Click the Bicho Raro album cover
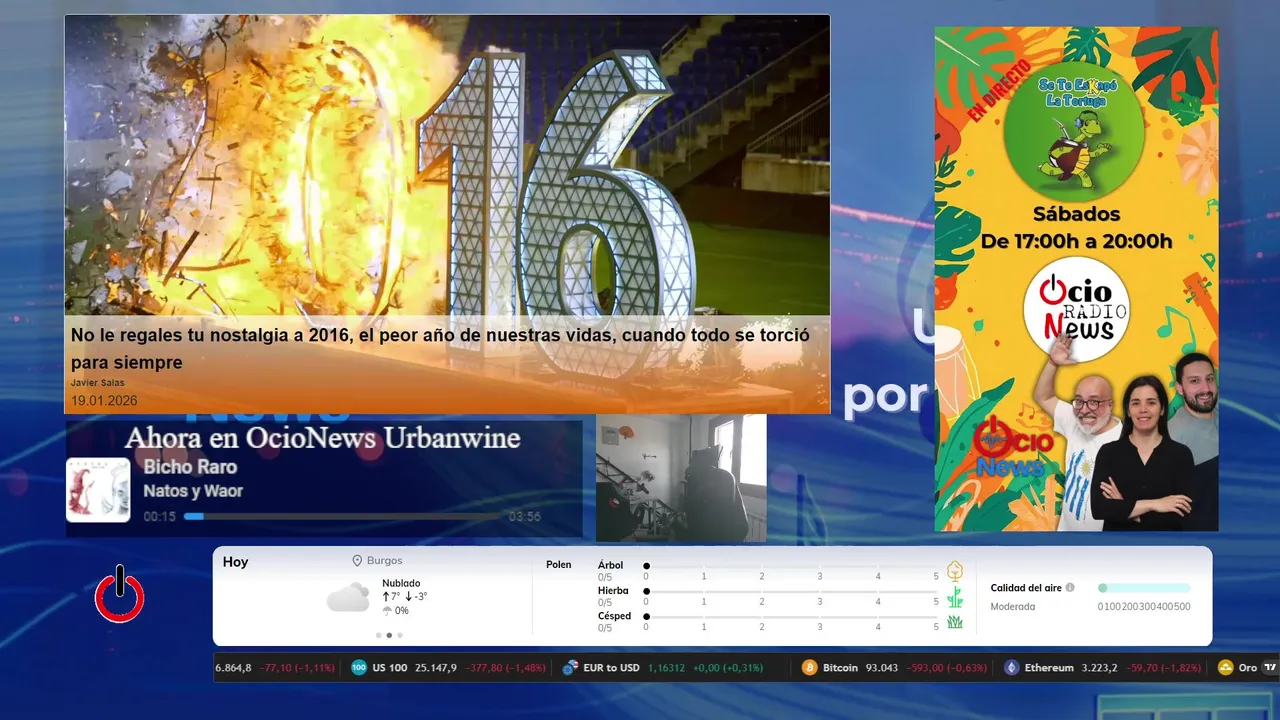Screen dimensions: 1280x720 click(98, 490)
